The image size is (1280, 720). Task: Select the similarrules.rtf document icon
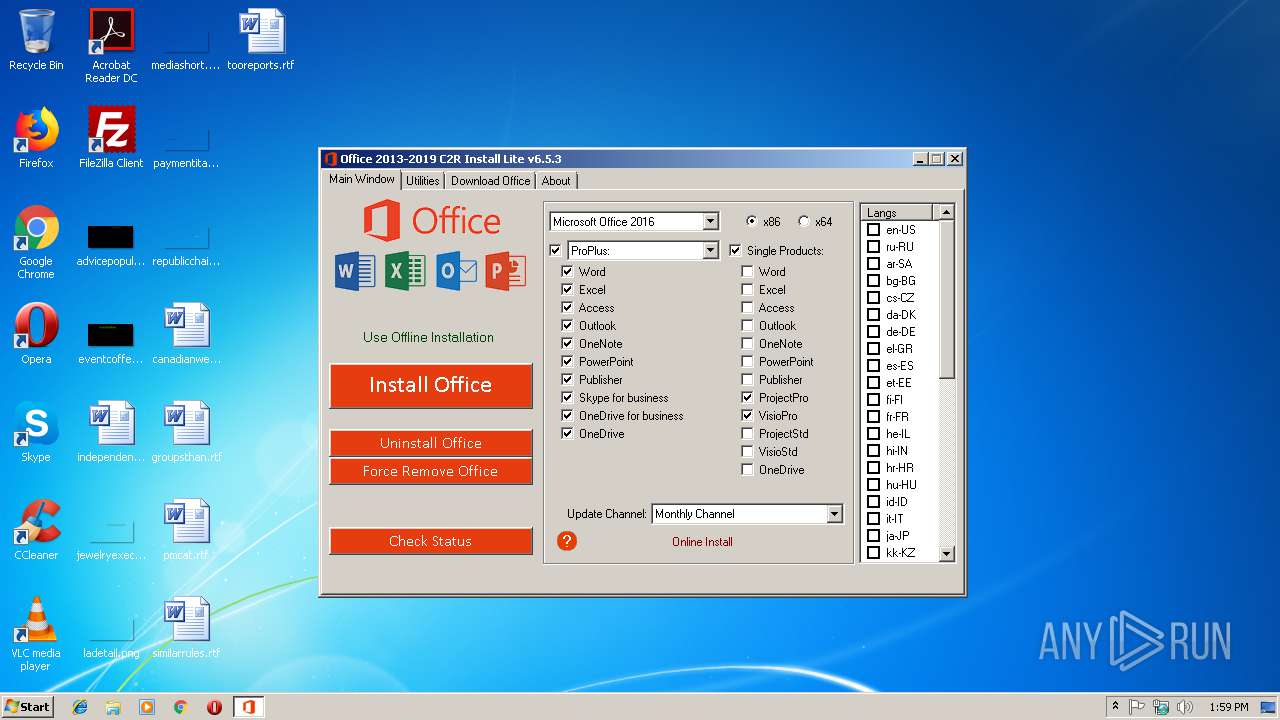[187, 628]
